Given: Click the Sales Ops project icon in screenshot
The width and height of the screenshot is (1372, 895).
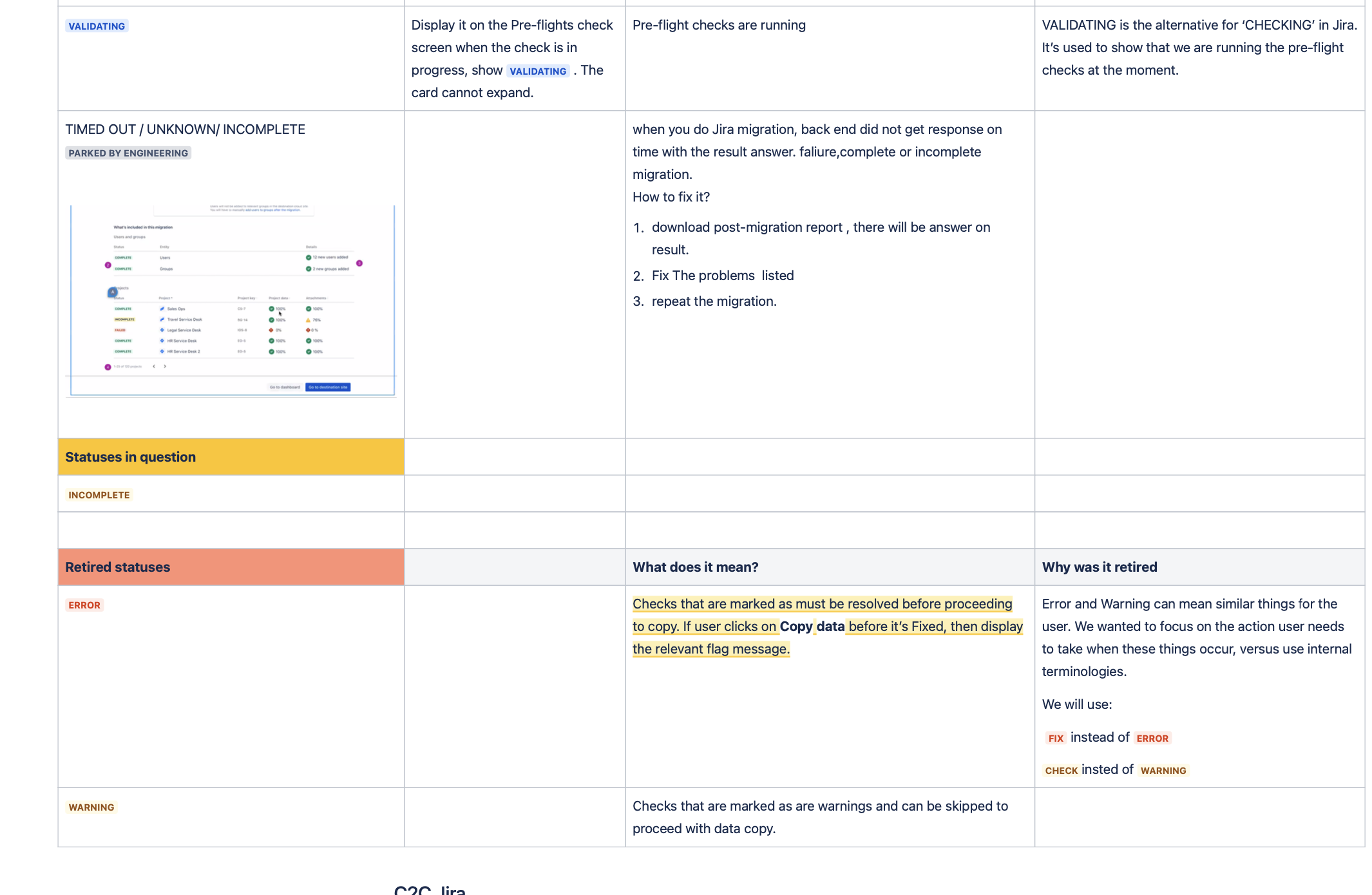Looking at the screenshot, I should [x=162, y=309].
